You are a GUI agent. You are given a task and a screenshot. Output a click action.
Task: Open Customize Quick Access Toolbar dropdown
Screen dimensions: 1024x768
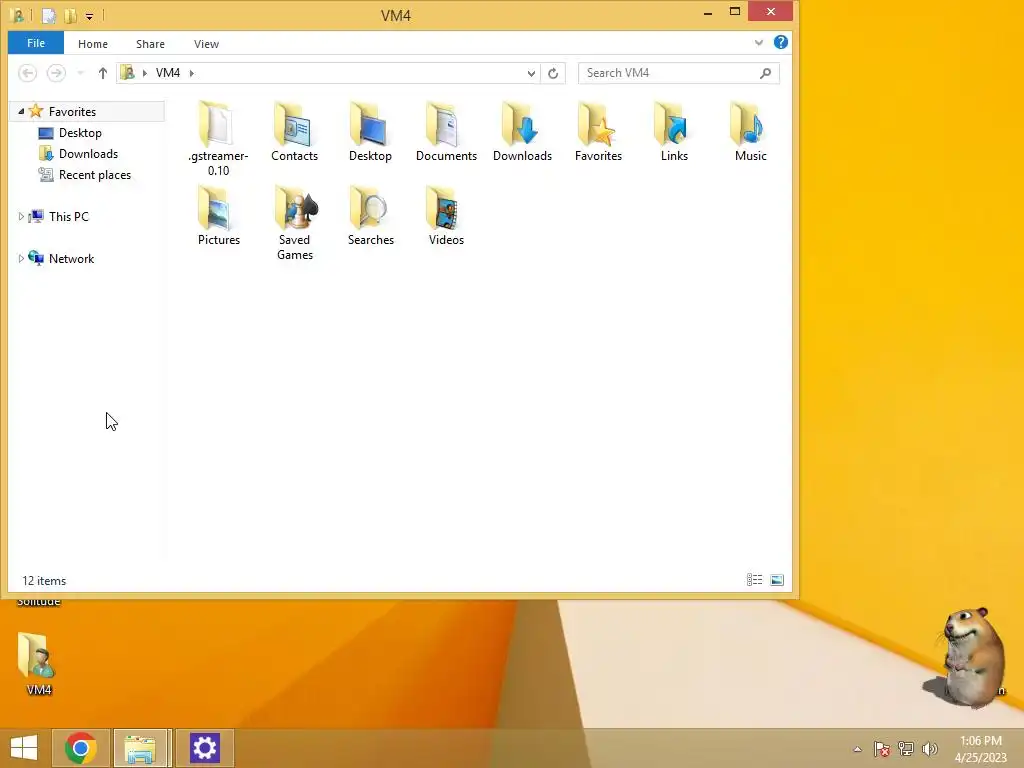point(89,16)
